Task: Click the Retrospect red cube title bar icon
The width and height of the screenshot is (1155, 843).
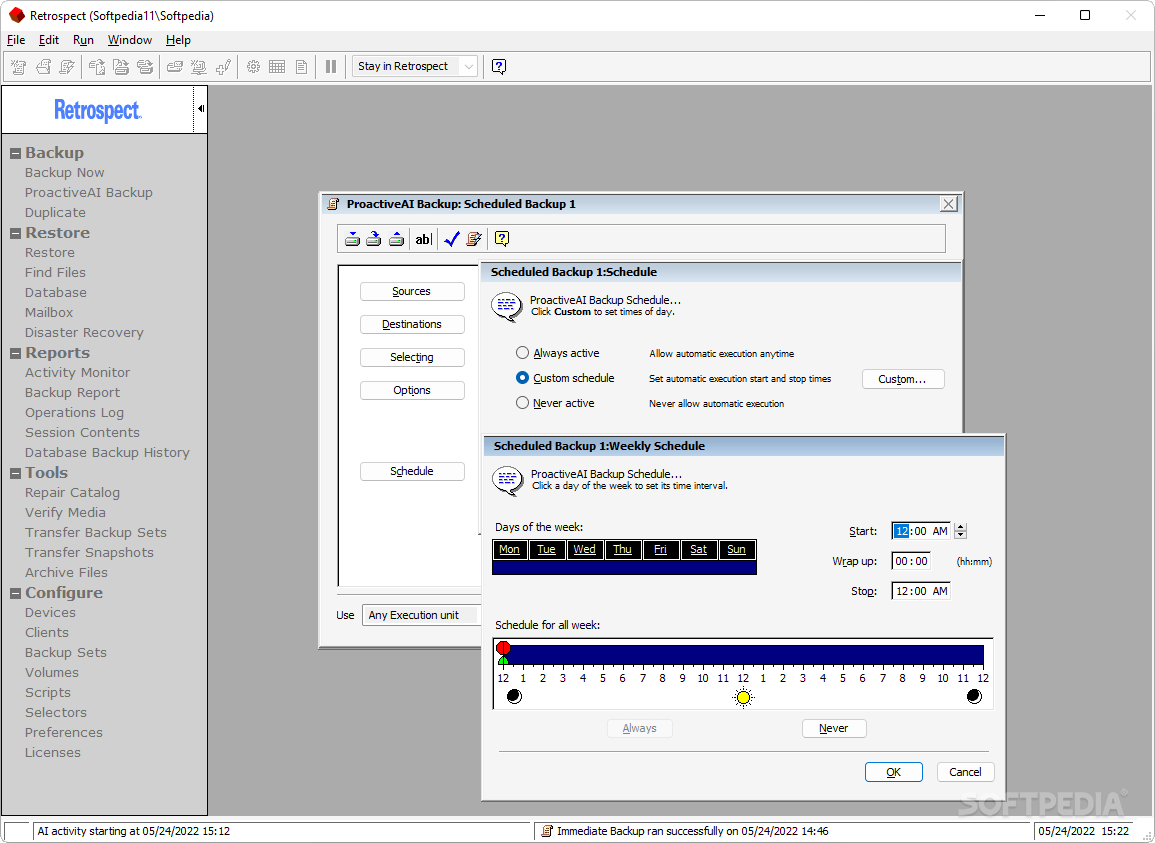Action: 16,15
